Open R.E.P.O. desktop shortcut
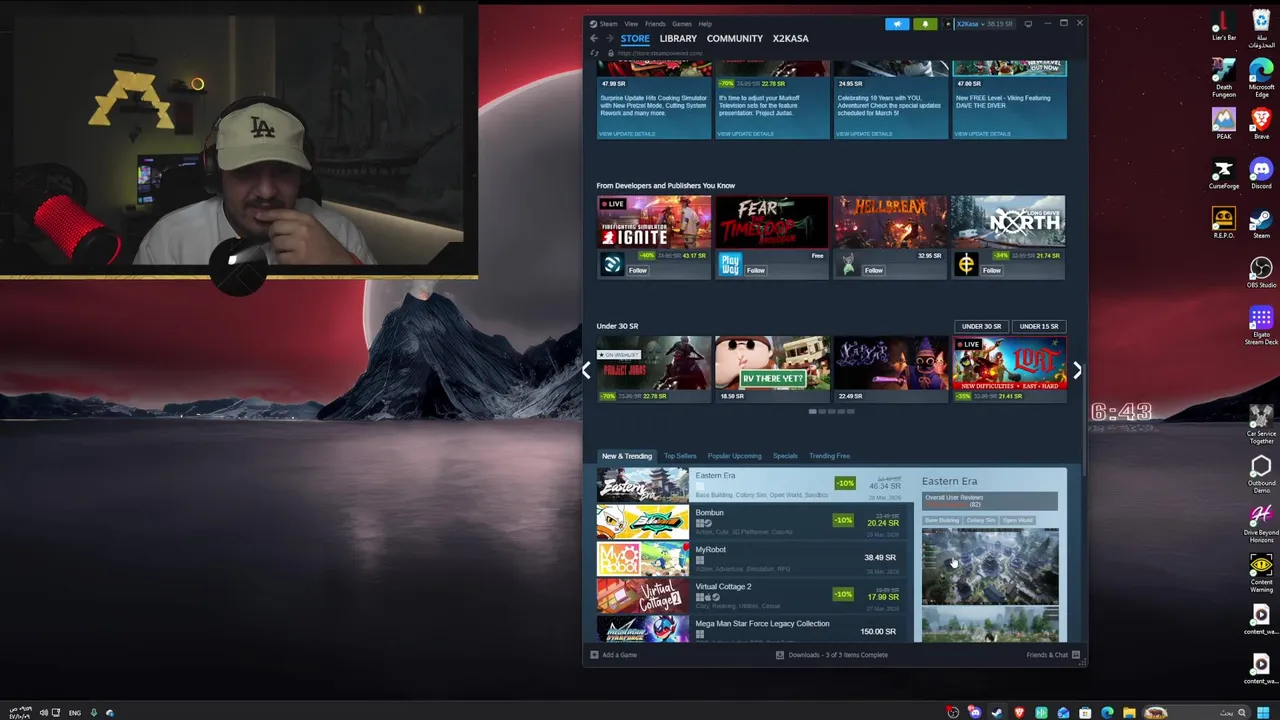 [1224, 222]
